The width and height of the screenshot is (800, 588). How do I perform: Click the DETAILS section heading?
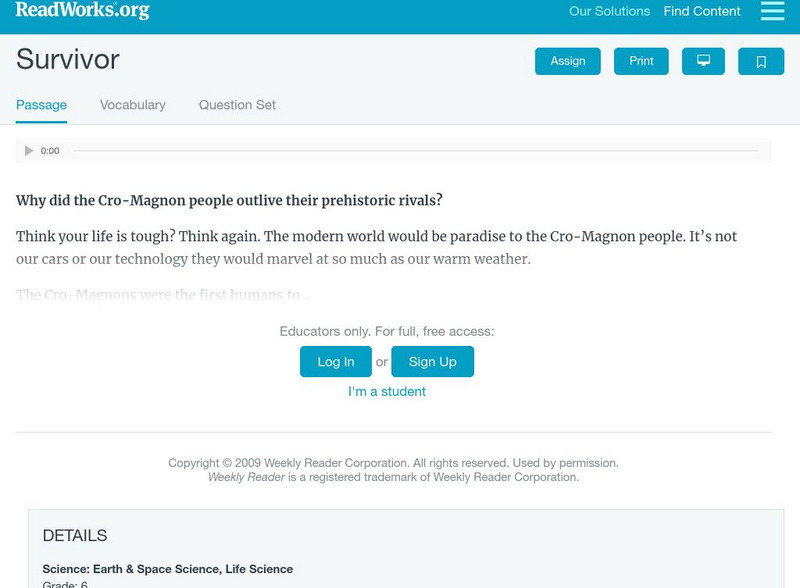click(75, 536)
